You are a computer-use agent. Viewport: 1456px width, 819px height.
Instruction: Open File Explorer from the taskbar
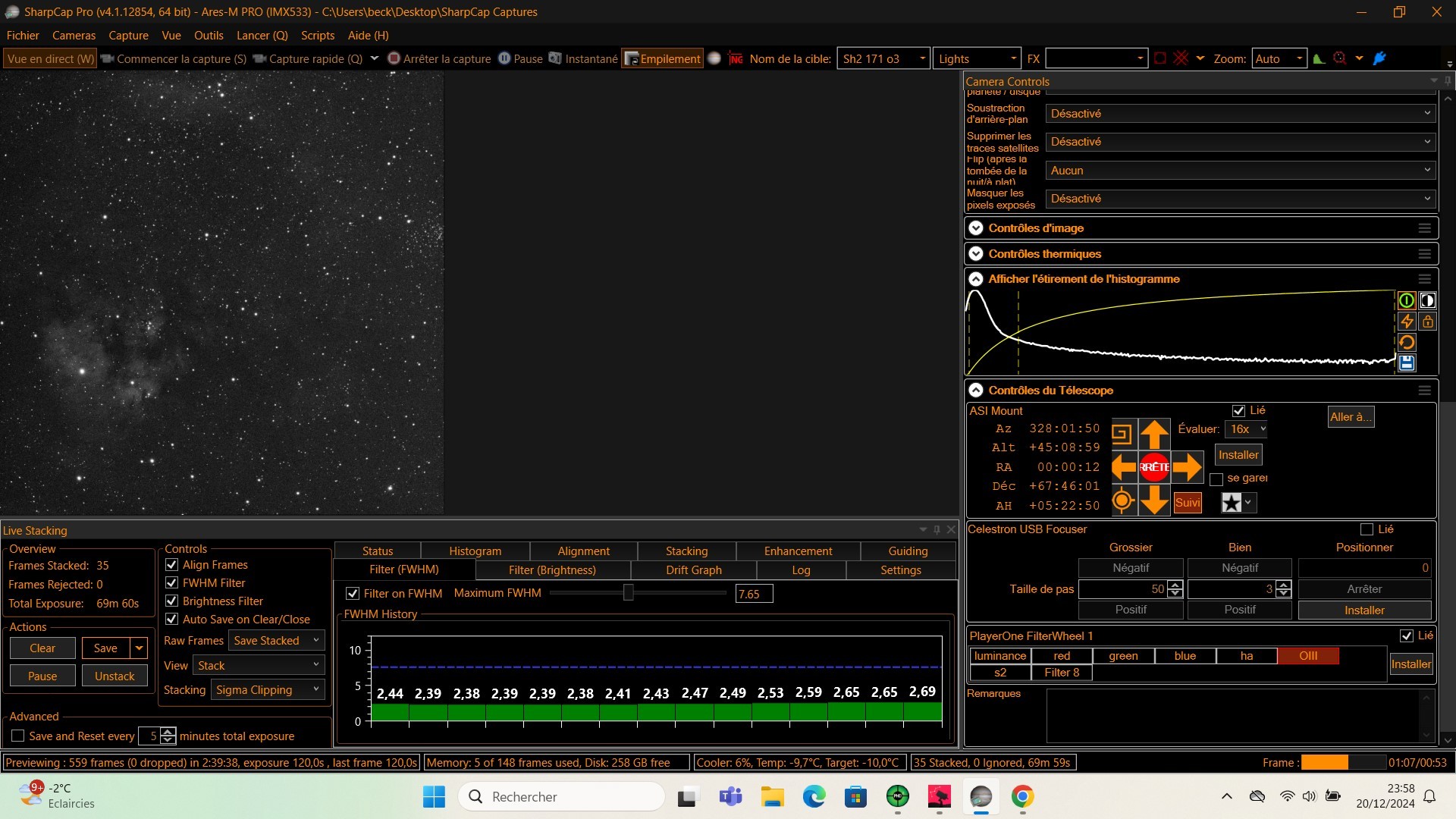tap(773, 796)
